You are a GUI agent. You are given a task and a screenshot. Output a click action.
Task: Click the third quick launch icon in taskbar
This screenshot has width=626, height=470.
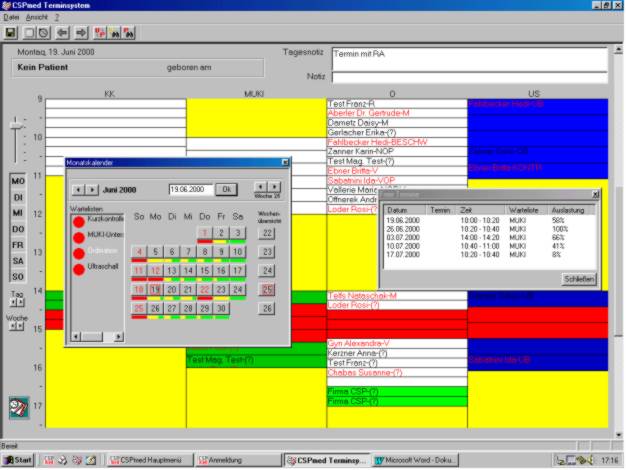coord(77,460)
